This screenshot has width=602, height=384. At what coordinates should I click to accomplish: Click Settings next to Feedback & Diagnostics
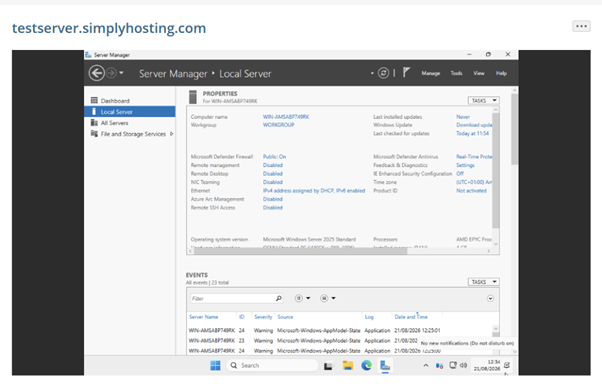point(465,165)
